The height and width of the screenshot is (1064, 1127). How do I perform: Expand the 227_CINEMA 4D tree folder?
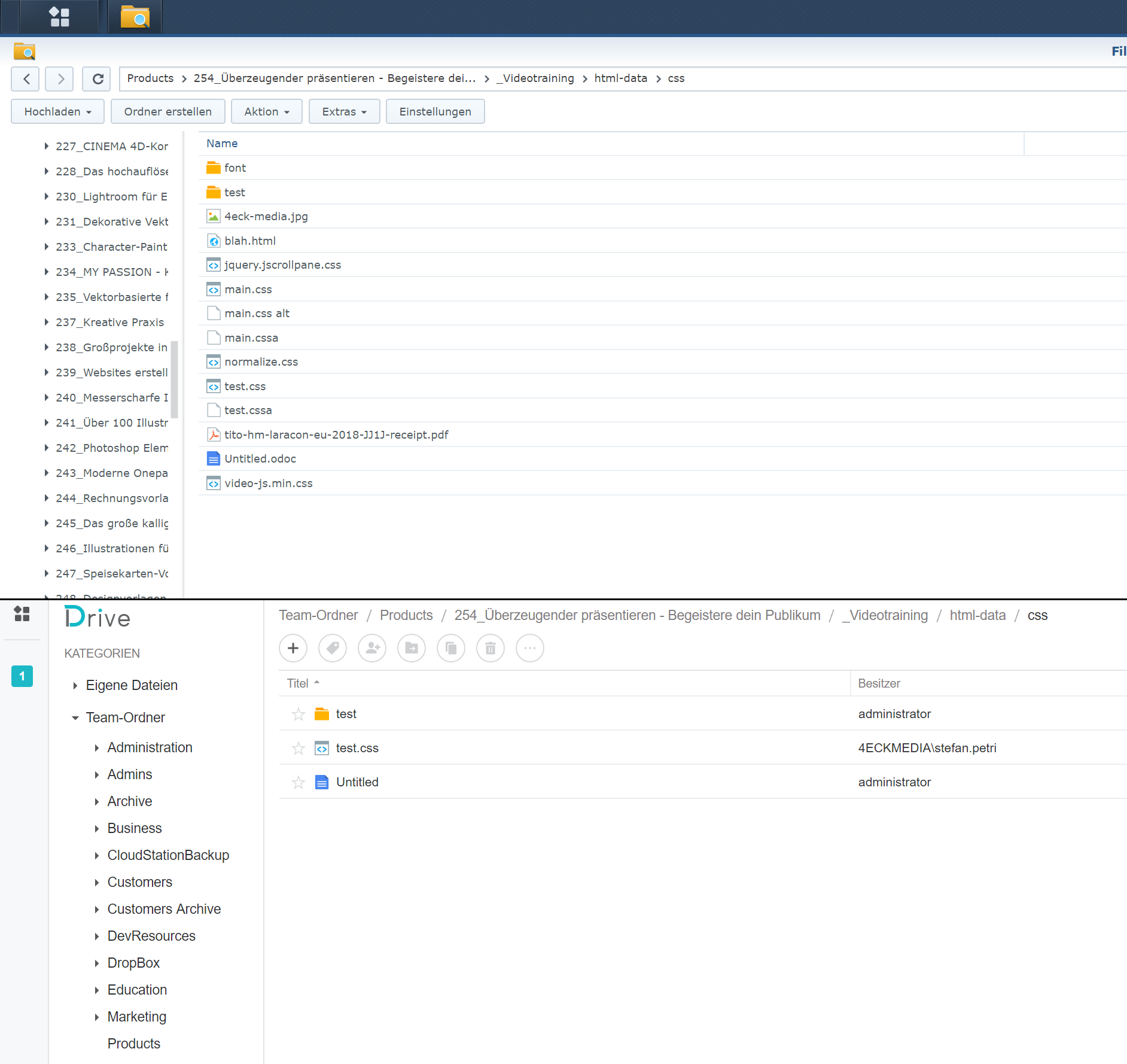click(46, 146)
